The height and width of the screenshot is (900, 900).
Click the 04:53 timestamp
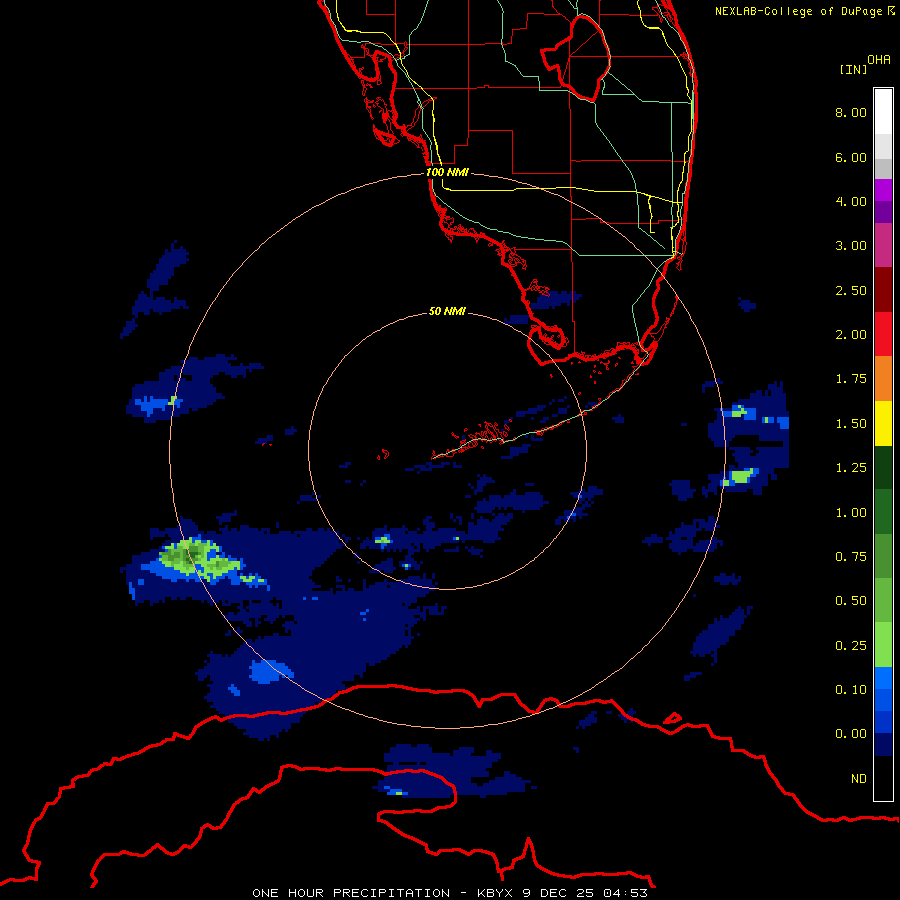626,893
